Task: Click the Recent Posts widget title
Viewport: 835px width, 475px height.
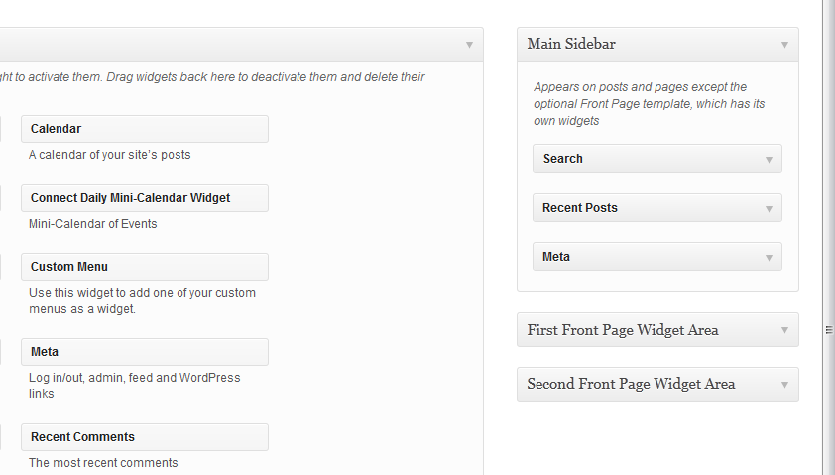Action: 580,208
